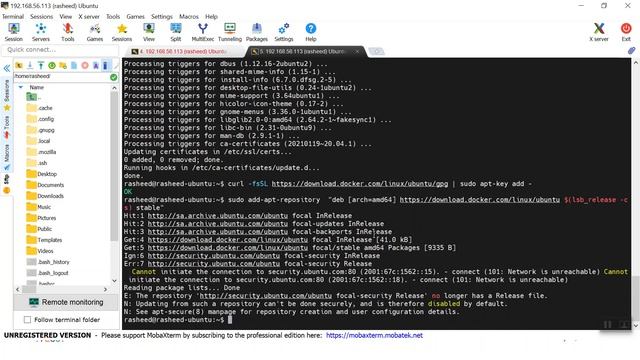Collapse the sidebar with double-chevron icon
The image size is (640, 360).
click(x=7, y=68)
